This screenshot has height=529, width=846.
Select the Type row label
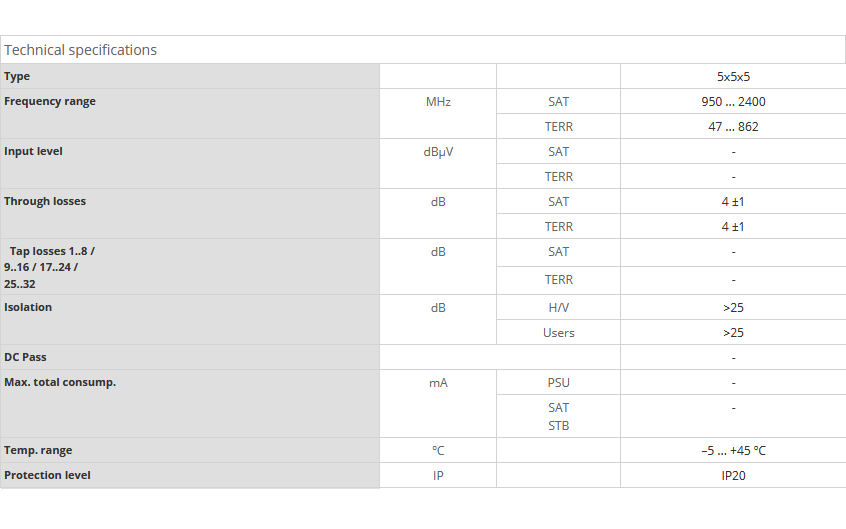tap(17, 76)
